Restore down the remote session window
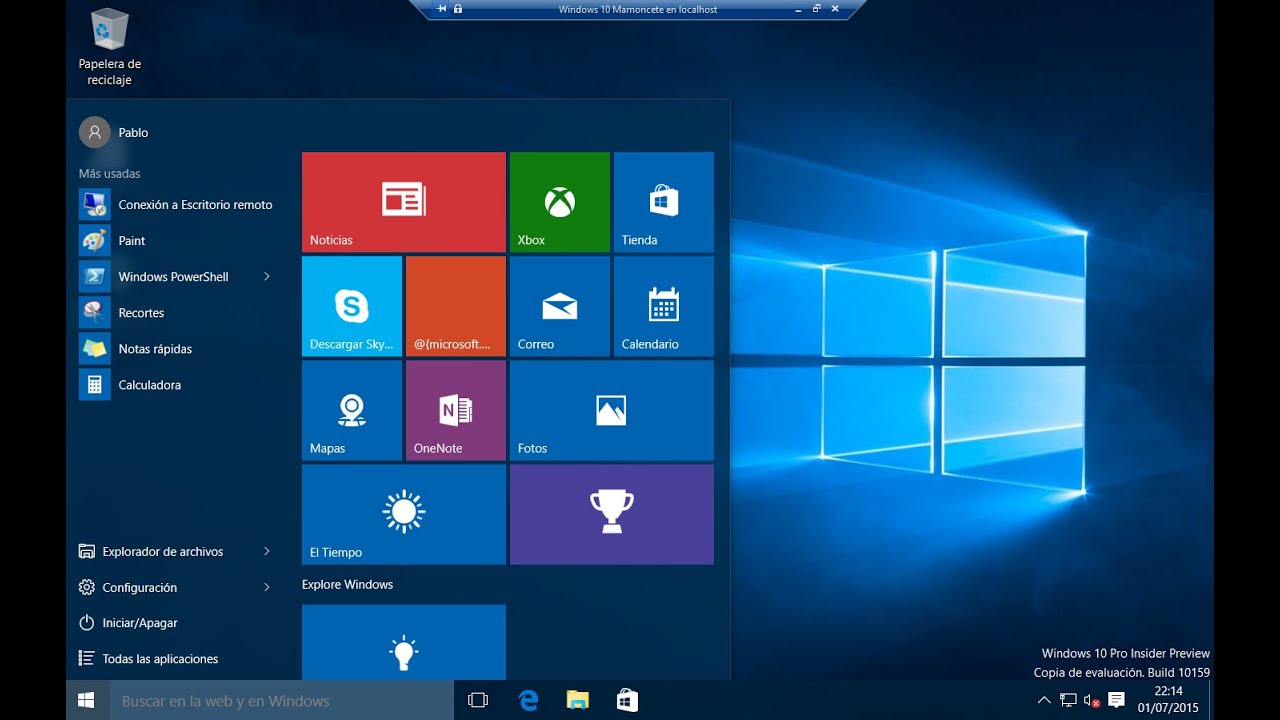This screenshot has width=1280, height=720. tap(817, 9)
